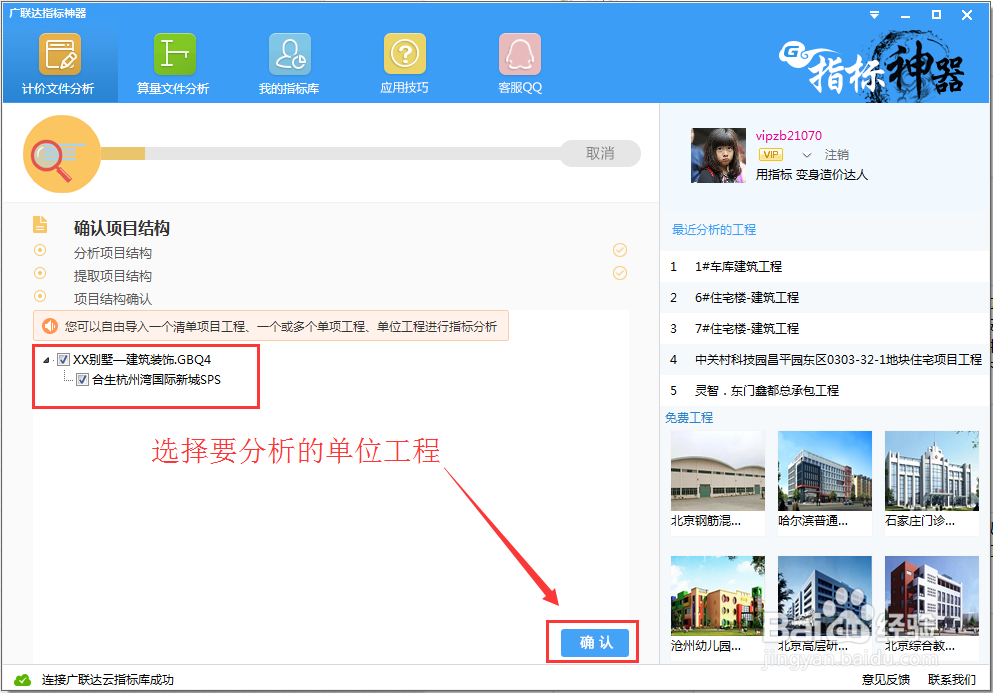Open the 意见反馈 link

click(x=886, y=680)
